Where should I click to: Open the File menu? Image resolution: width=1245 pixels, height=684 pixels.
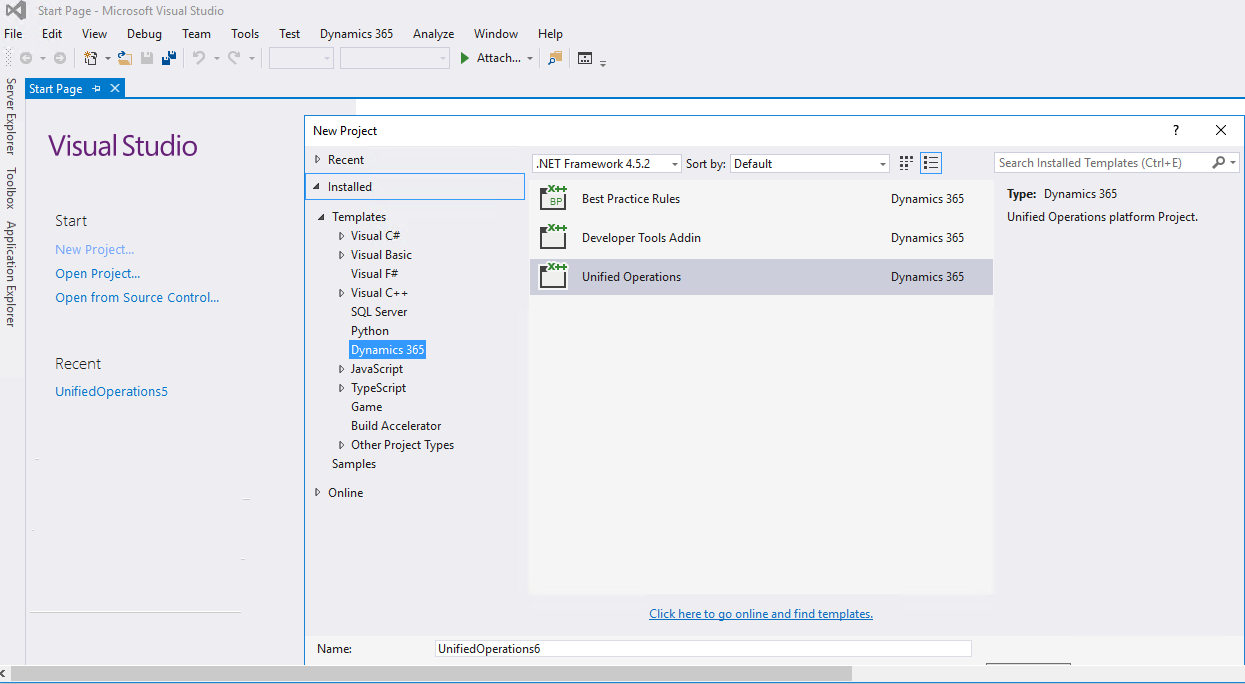tap(13, 33)
